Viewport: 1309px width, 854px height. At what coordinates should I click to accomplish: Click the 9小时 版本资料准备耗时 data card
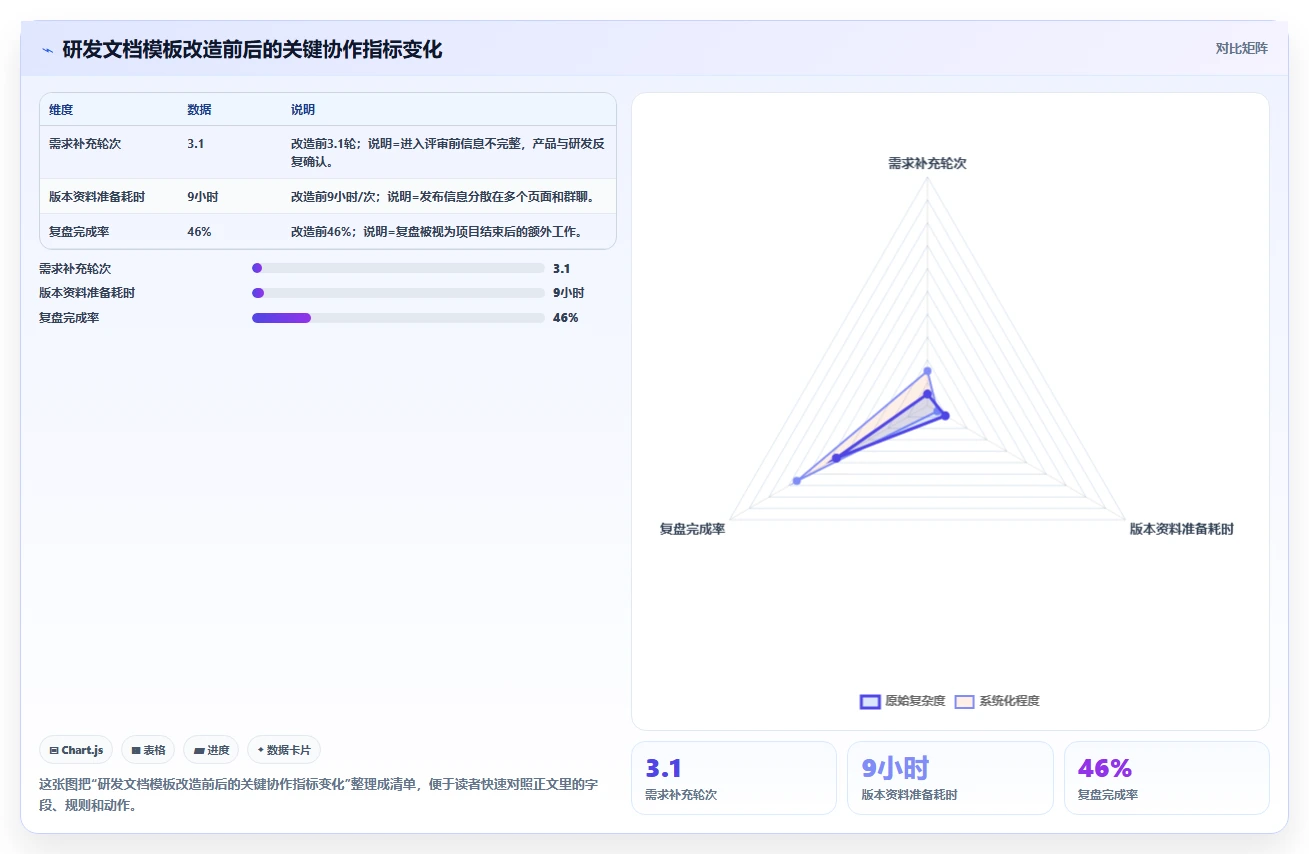[950, 778]
